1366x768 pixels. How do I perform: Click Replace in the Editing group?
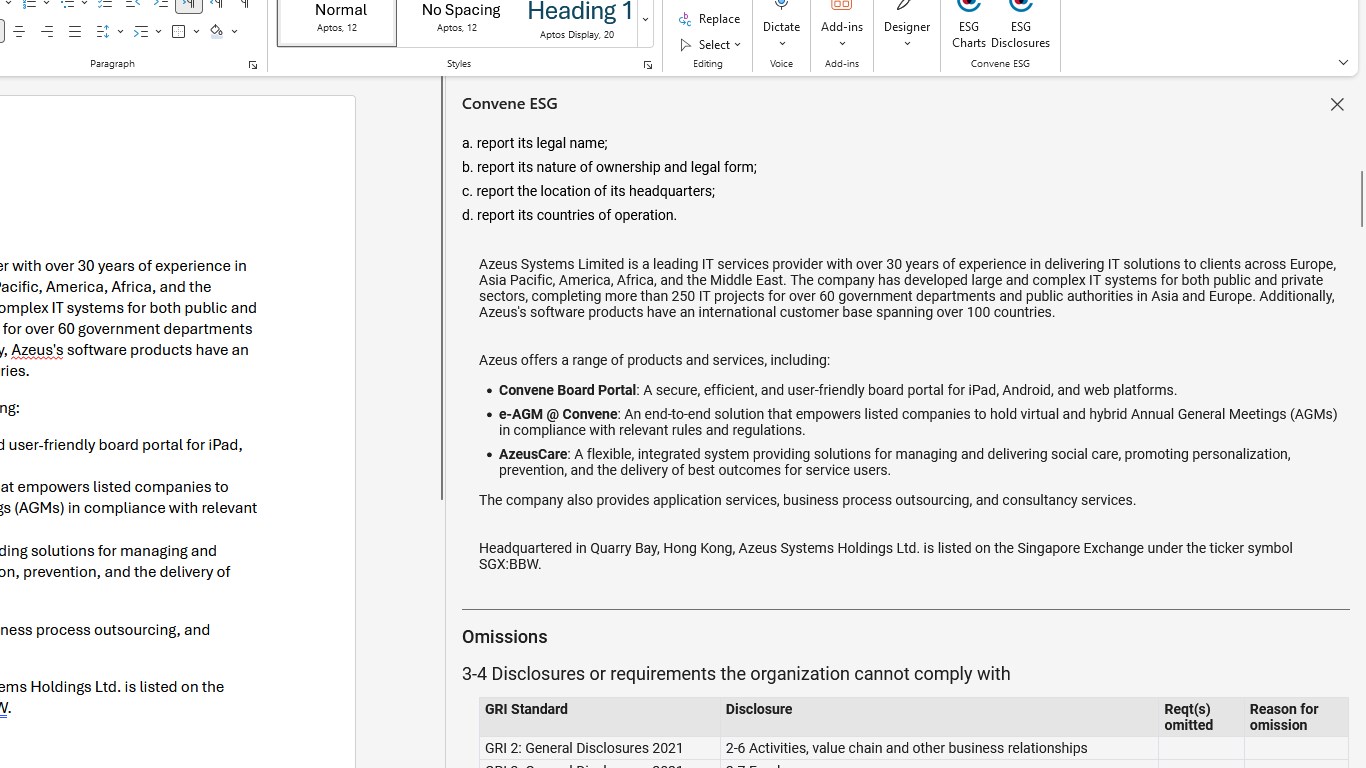[x=709, y=19]
